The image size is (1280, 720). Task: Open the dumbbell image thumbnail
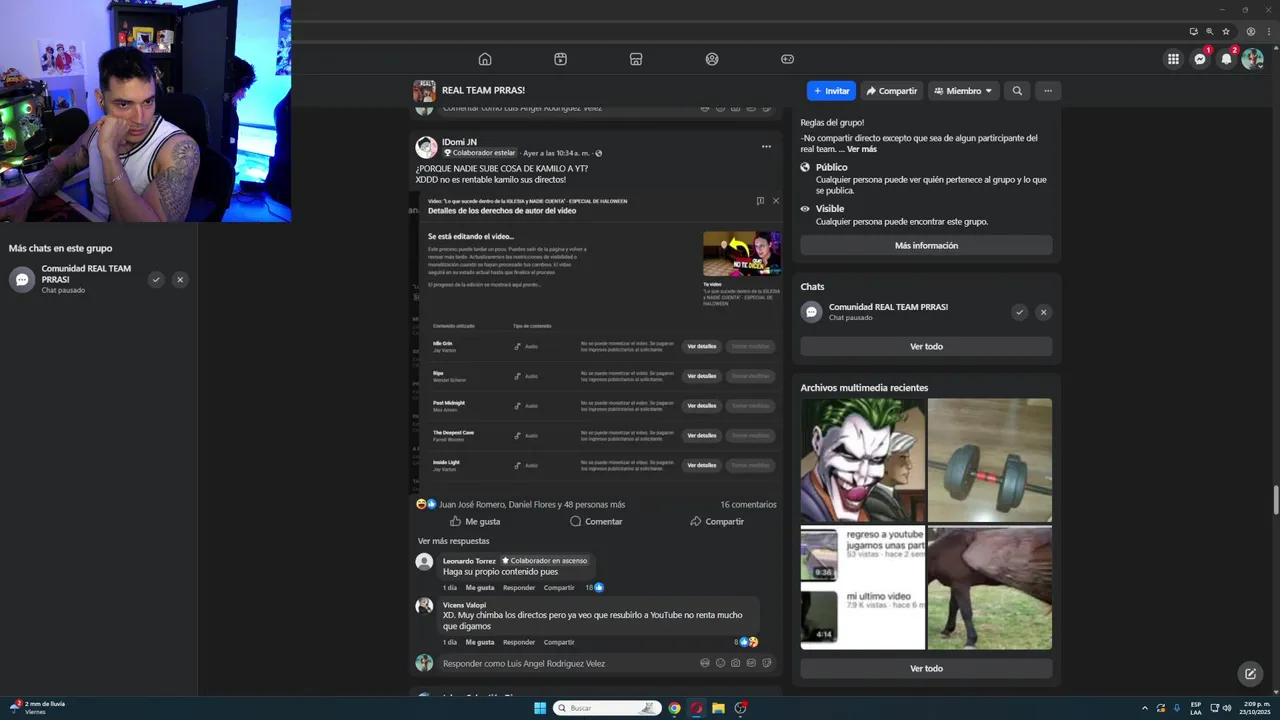point(990,461)
